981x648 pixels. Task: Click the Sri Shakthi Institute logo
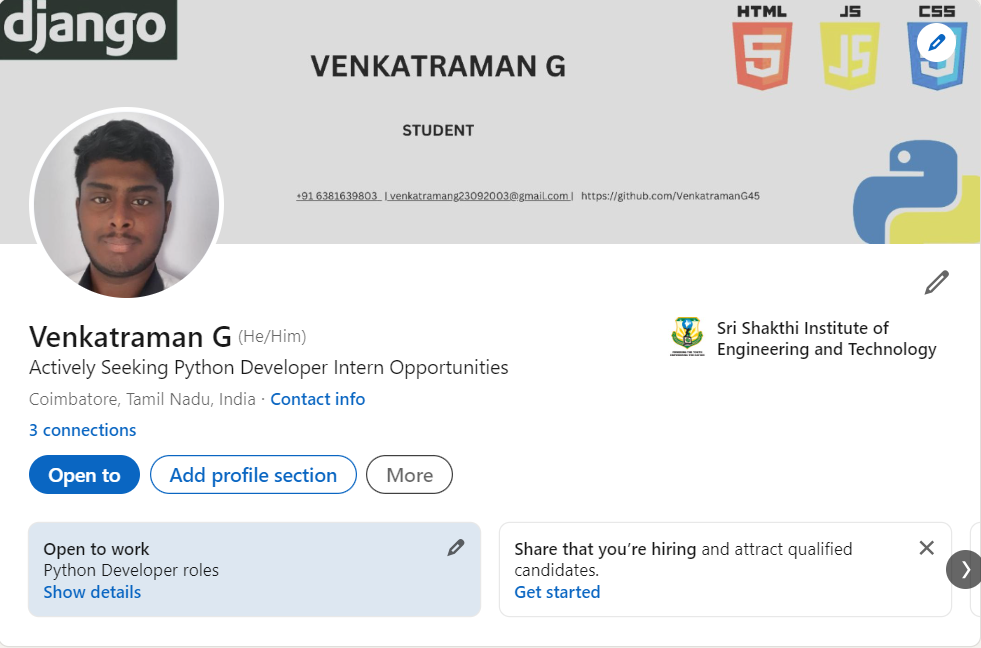[x=687, y=338]
